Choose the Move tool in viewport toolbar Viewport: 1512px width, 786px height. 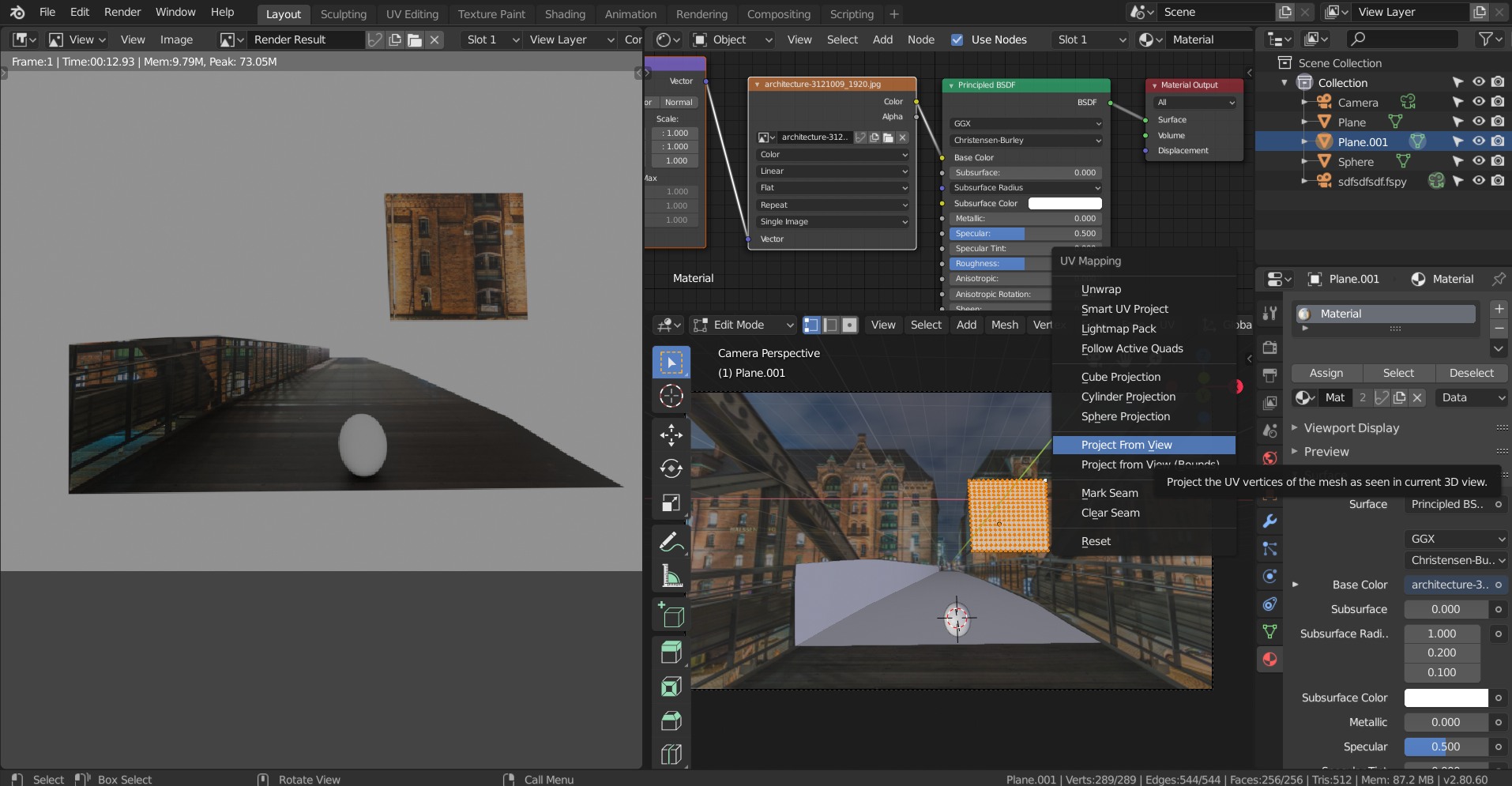click(671, 434)
